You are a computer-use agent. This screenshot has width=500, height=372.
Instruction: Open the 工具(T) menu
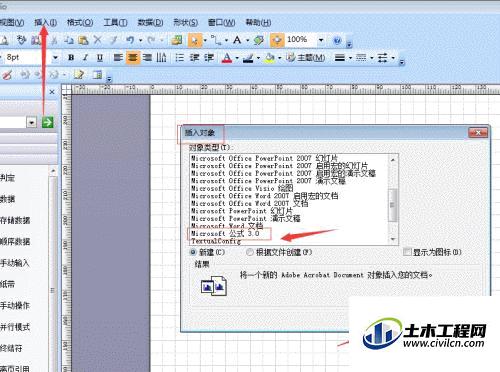(x=115, y=23)
